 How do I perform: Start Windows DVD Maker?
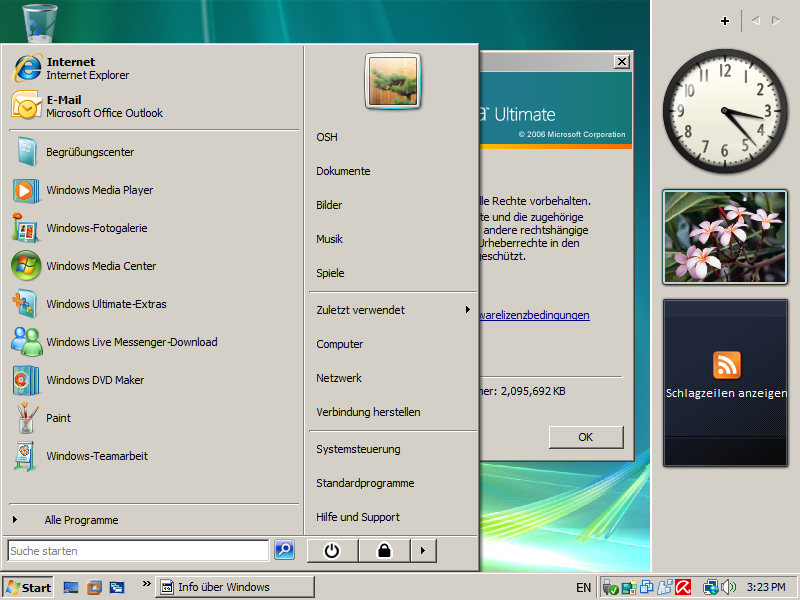(94, 380)
